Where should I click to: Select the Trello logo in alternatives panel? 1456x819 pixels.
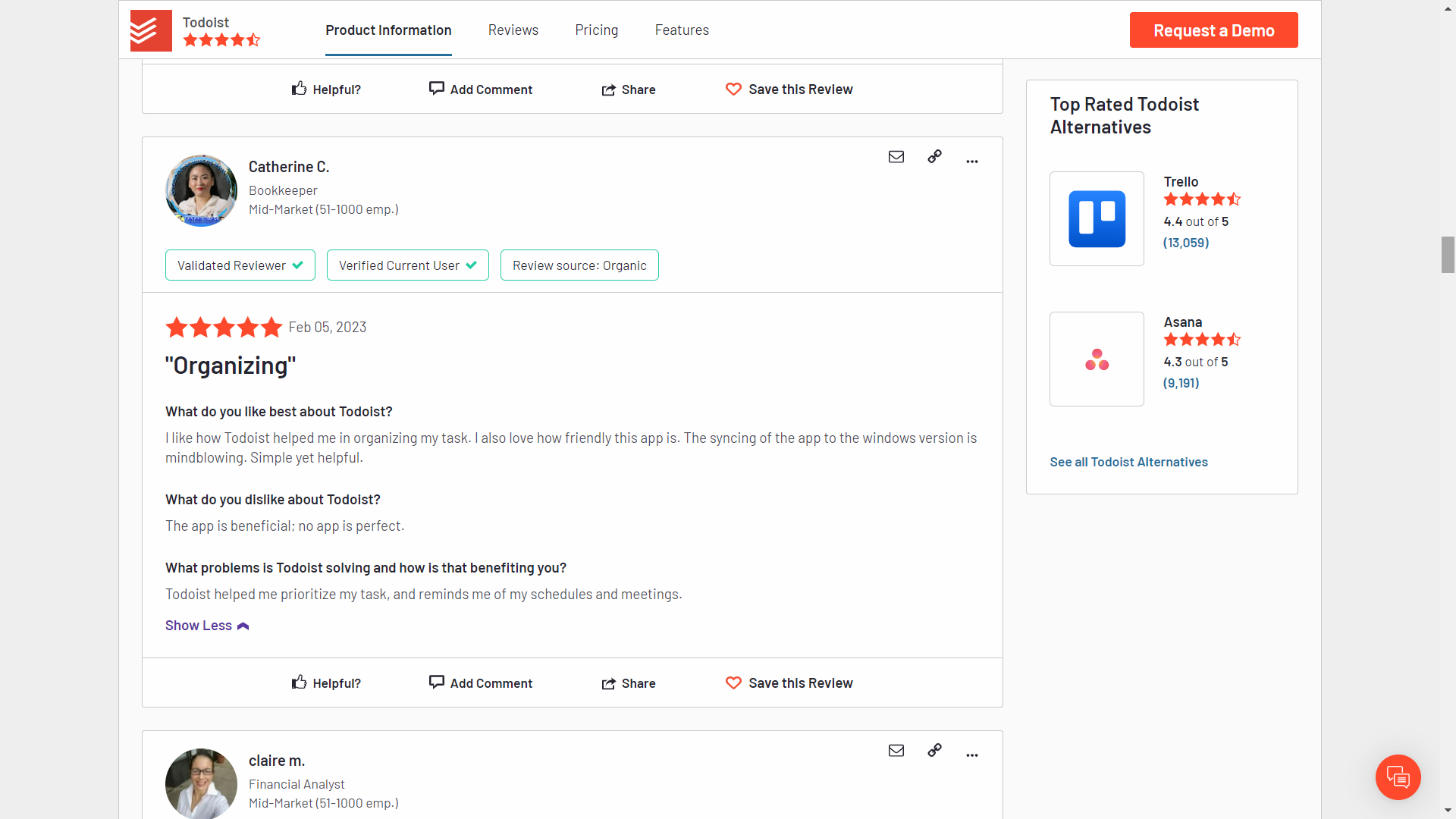[x=1097, y=218]
